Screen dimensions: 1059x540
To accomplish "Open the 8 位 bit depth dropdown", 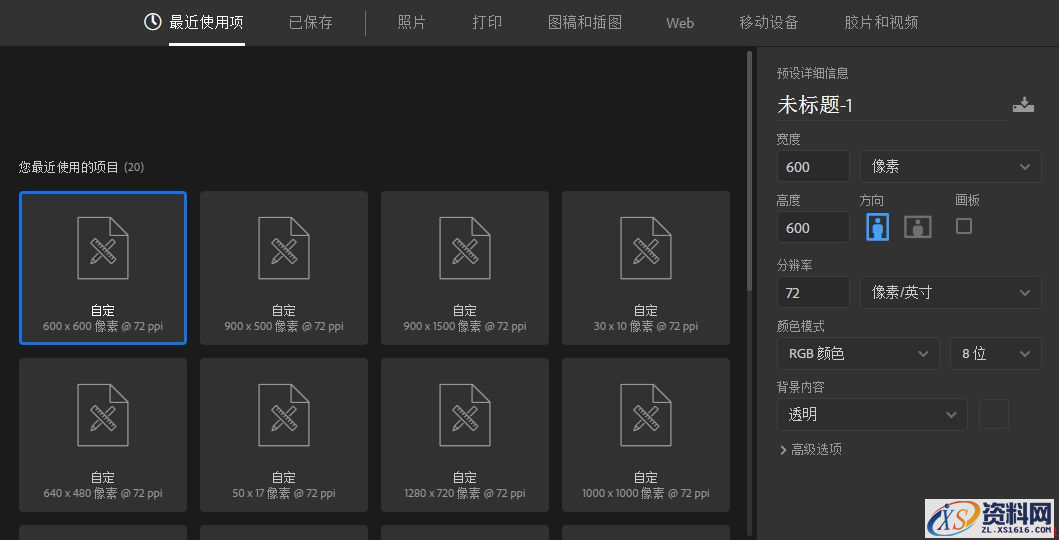I will [x=996, y=353].
